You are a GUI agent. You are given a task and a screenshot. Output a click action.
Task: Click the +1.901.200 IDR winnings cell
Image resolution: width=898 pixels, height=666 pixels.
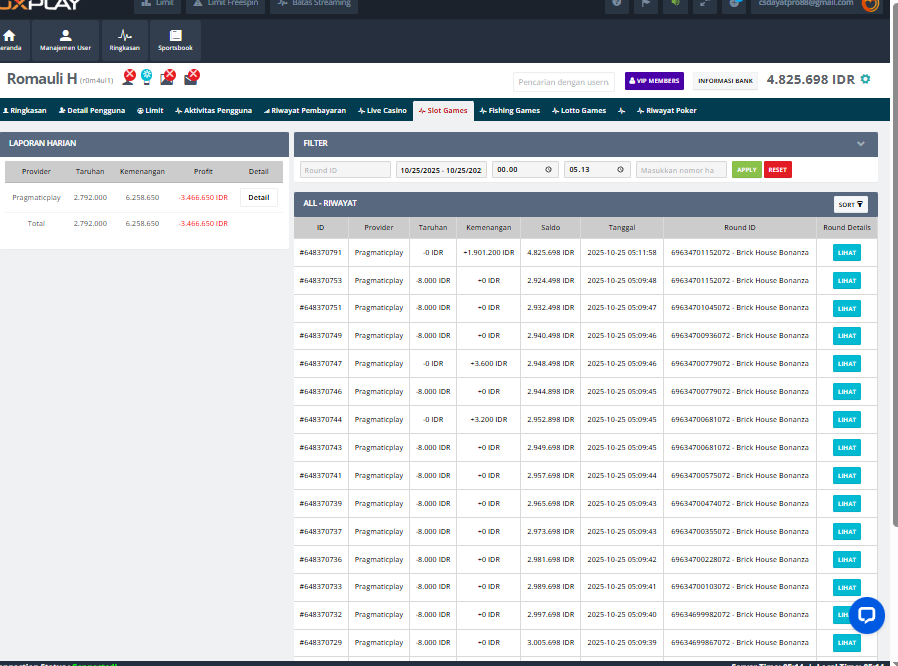point(489,253)
